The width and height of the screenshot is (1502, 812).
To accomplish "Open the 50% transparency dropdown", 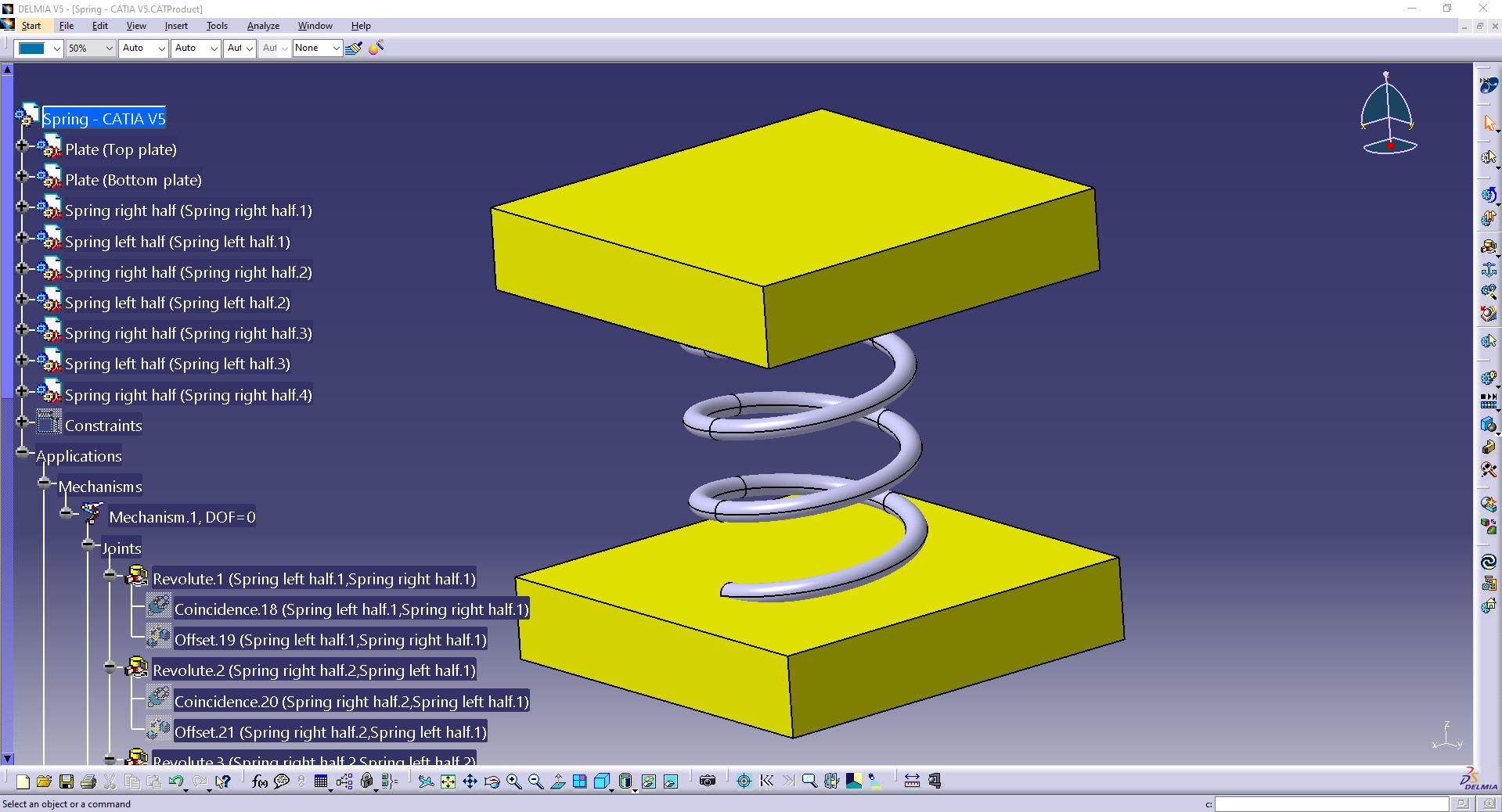I will (110, 49).
